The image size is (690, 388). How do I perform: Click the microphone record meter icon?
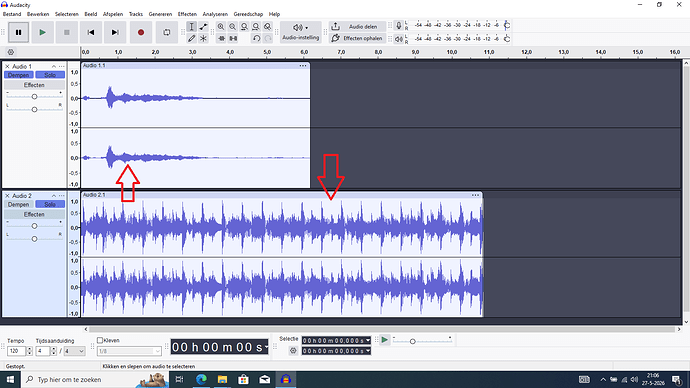click(398, 26)
